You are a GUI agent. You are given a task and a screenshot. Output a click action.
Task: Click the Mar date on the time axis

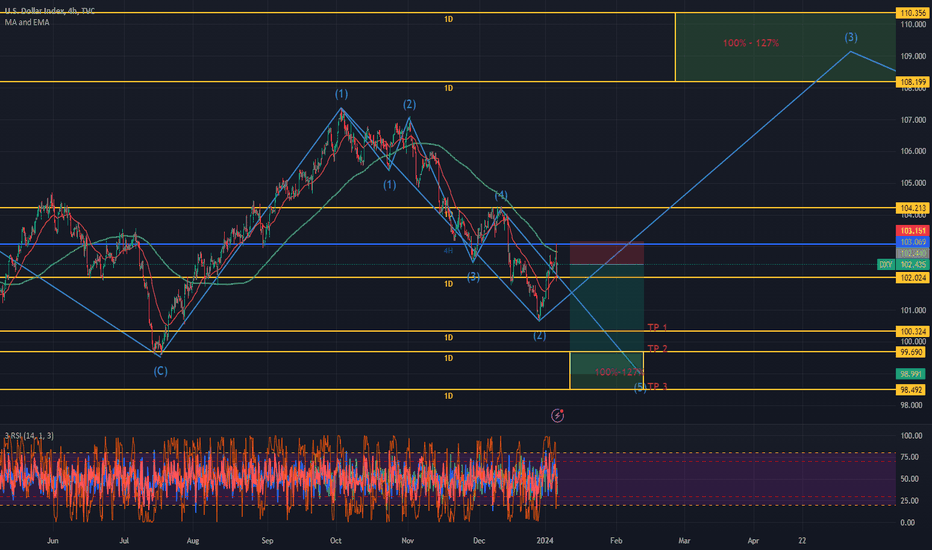(684, 540)
